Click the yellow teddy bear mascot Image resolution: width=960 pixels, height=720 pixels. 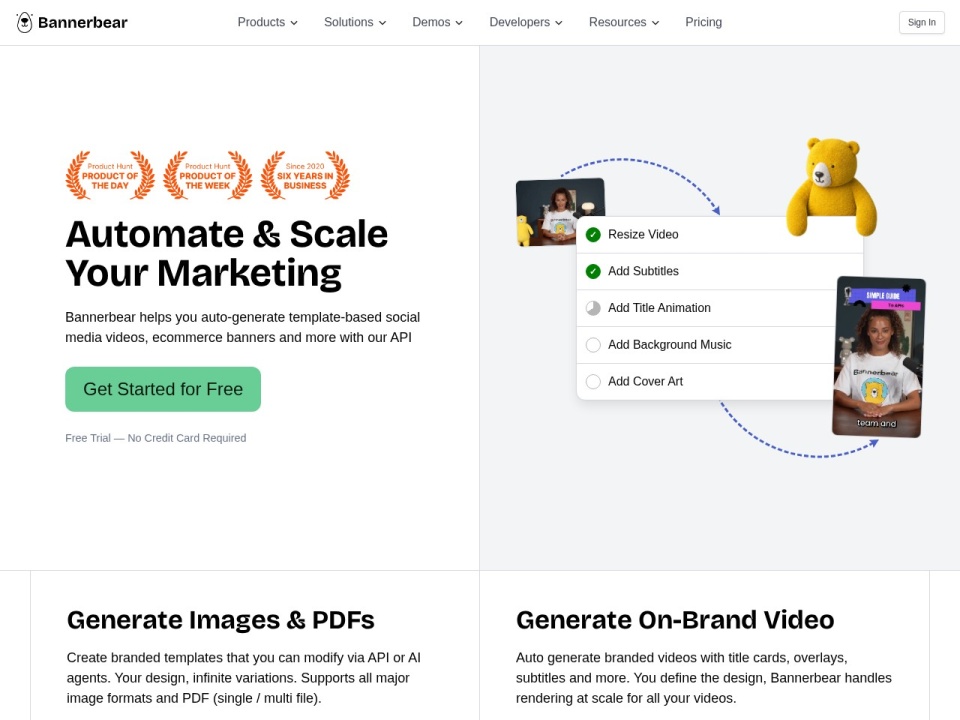[831, 187]
